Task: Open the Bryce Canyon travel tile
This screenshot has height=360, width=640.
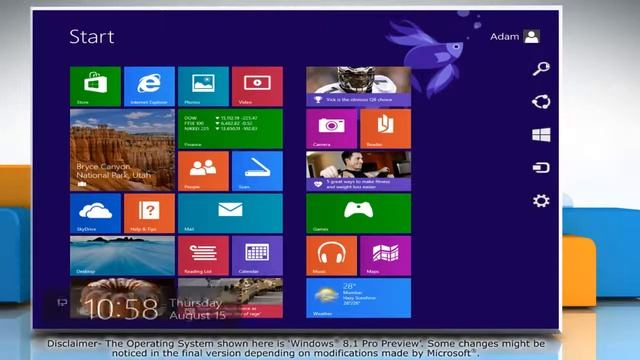Action: point(122,150)
